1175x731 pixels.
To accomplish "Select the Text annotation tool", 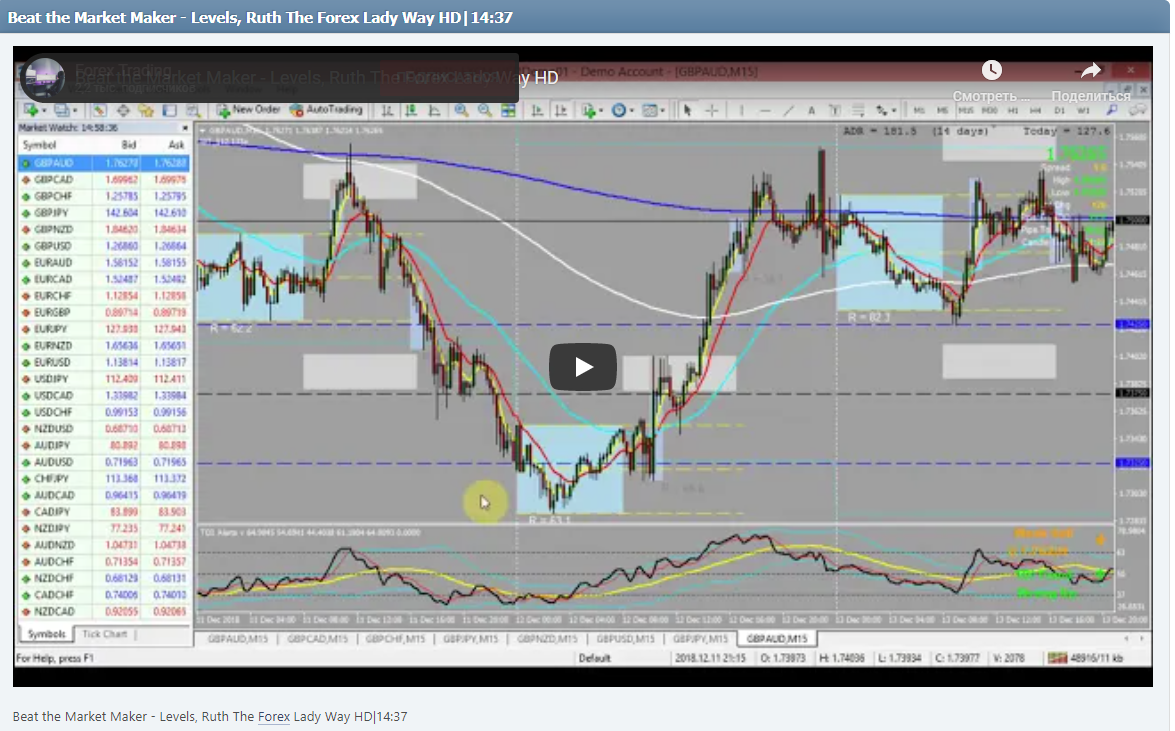I will coord(812,111).
